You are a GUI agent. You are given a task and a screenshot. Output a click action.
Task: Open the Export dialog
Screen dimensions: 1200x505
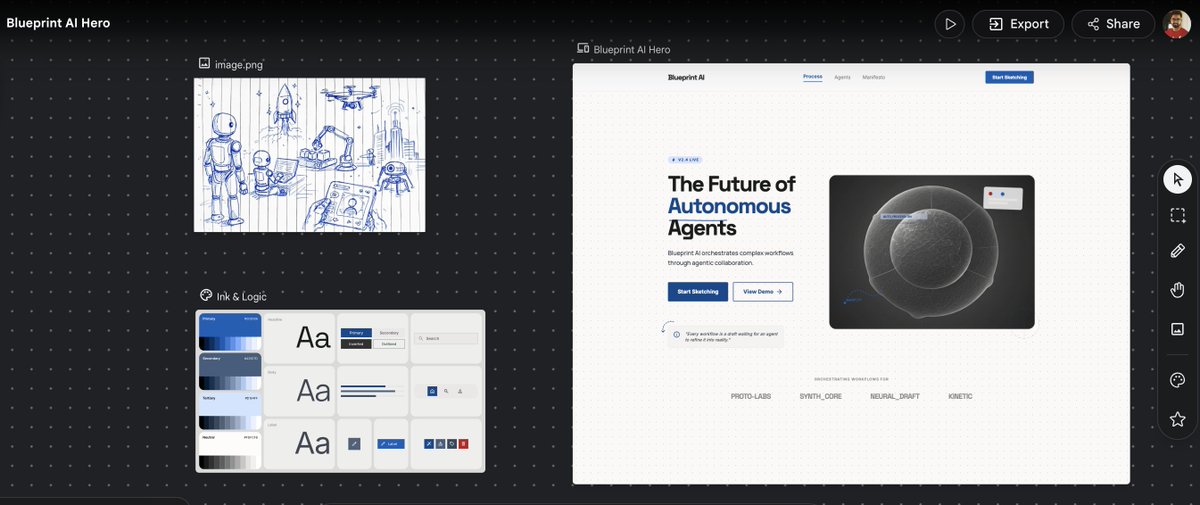coord(1018,24)
